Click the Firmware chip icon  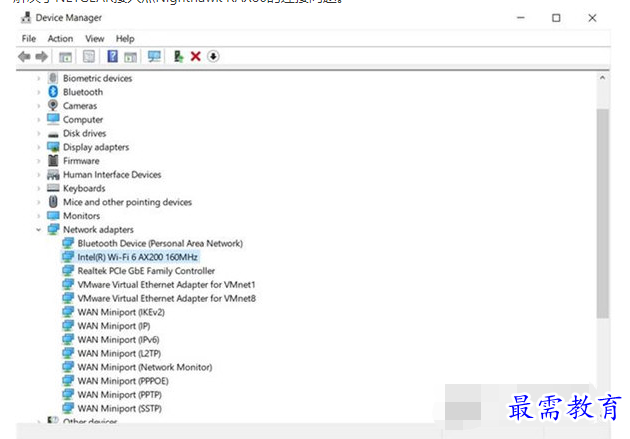53,161
